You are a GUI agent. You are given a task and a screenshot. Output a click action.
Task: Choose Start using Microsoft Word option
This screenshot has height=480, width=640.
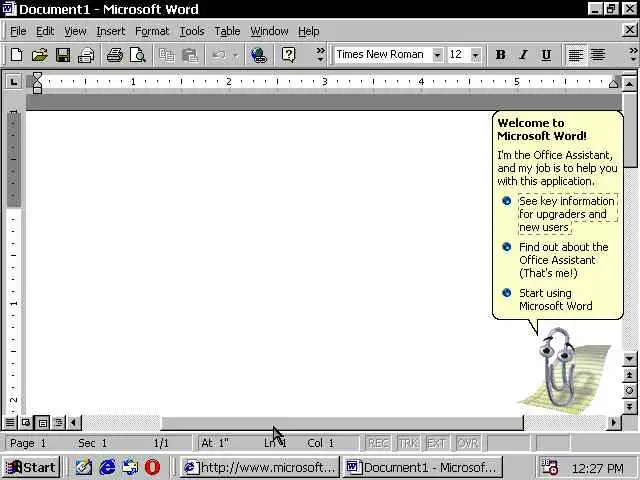coord(555,300)
